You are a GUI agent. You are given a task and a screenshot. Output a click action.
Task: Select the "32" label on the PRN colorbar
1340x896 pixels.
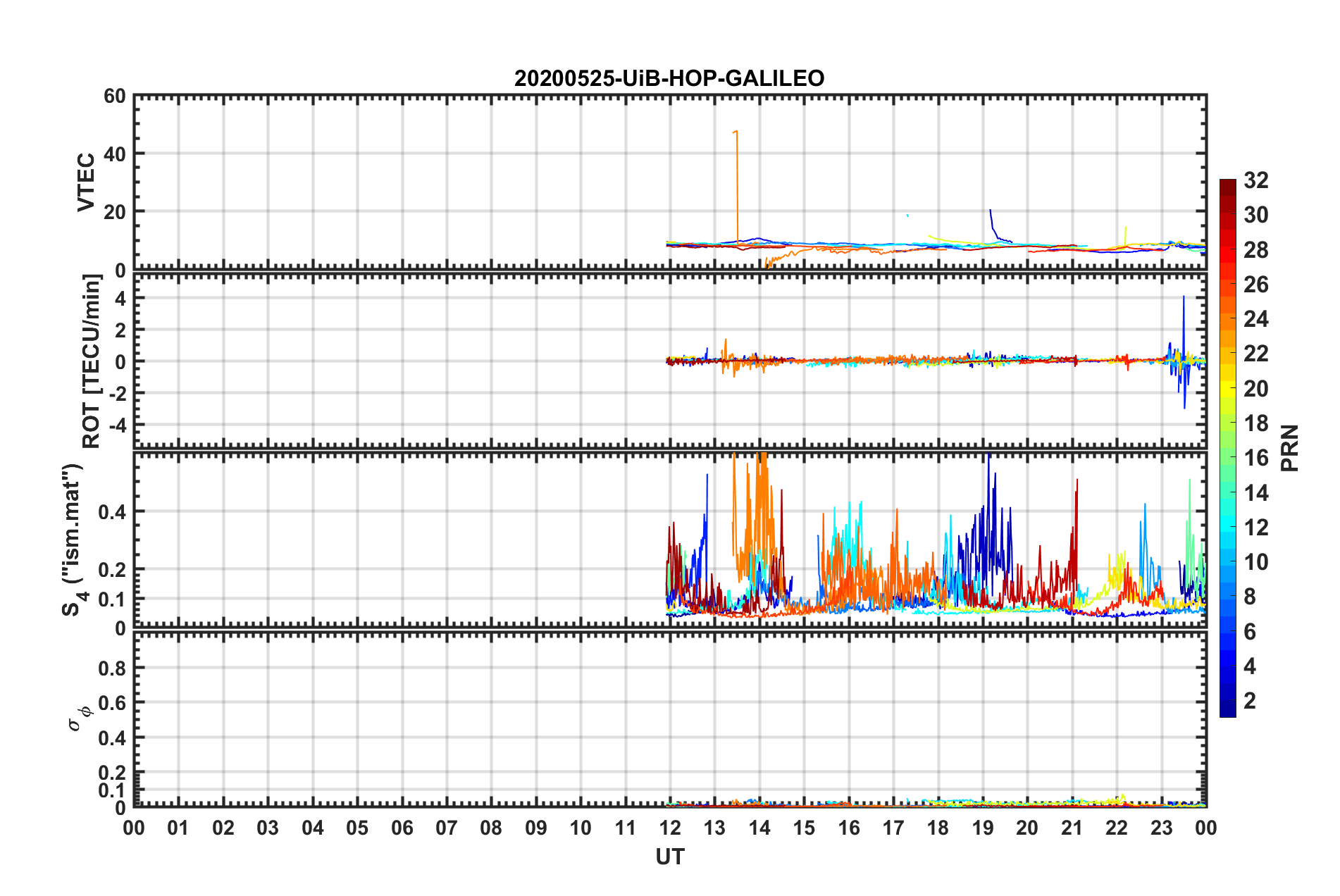(x=1256, y=181)
